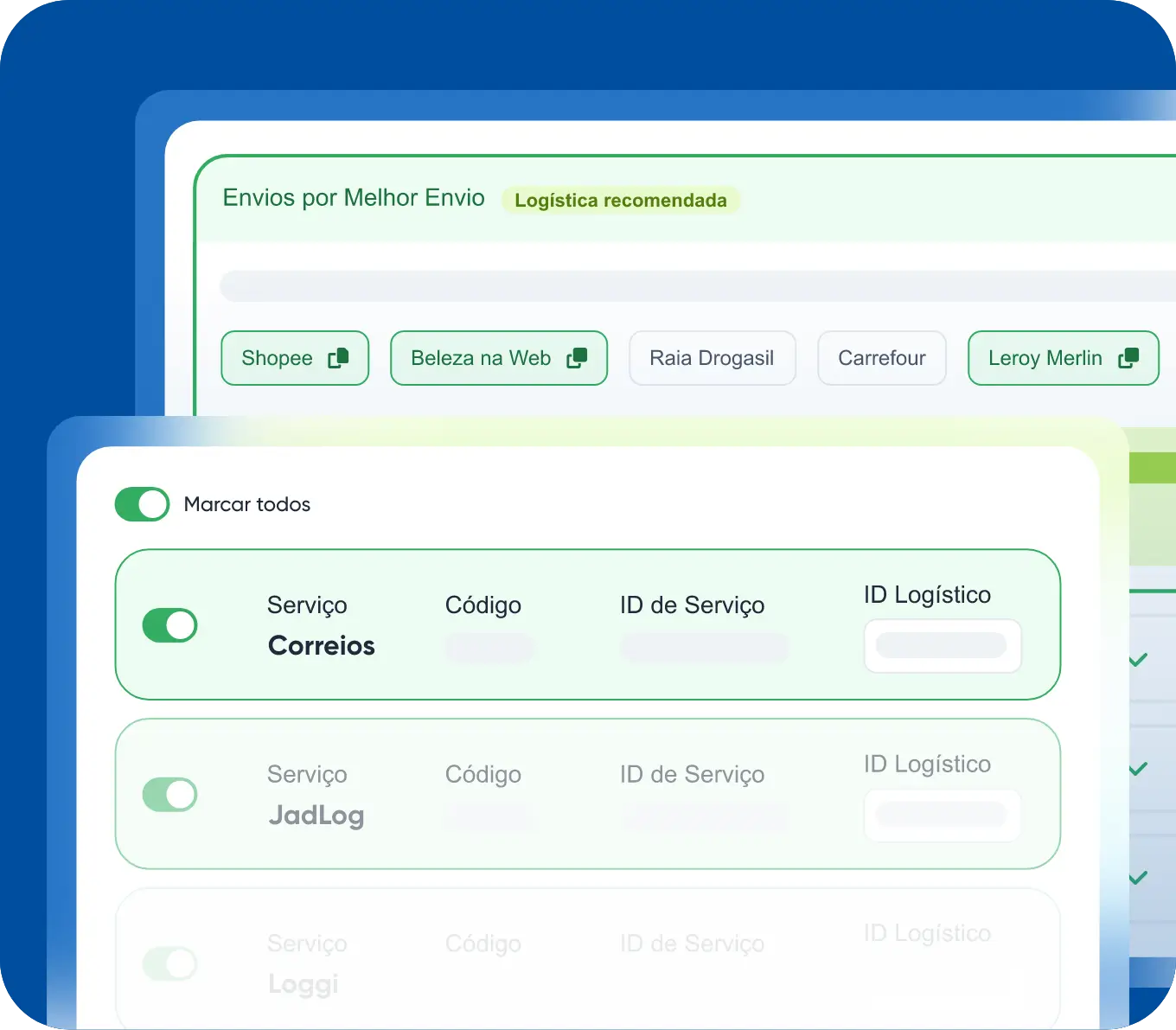Disable the Correios service toggle
The width and height of the screenshot is (1176, 1030).
coord(169,625)
